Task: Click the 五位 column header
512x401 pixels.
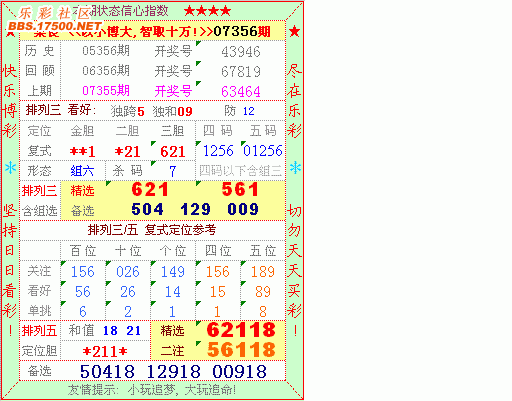Action: click(263, 251)
